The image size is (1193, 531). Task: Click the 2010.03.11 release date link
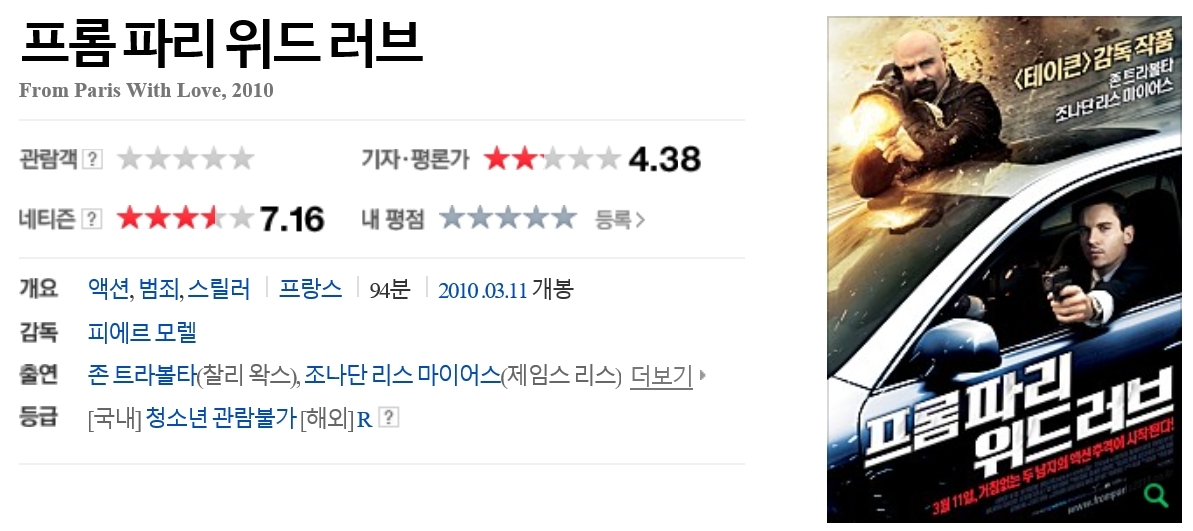pos(482,291)
